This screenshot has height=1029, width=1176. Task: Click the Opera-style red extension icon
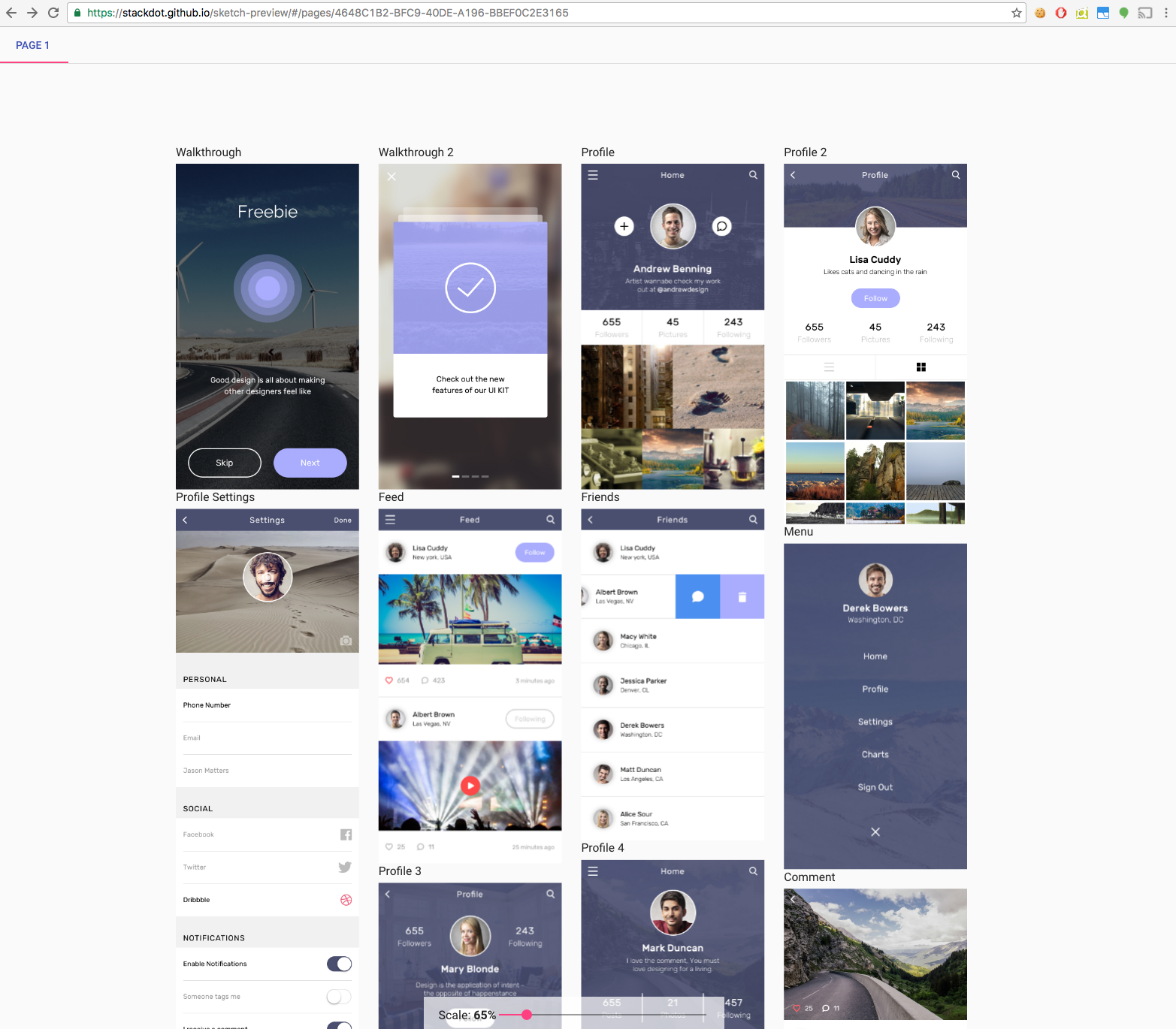(1061, 13)
